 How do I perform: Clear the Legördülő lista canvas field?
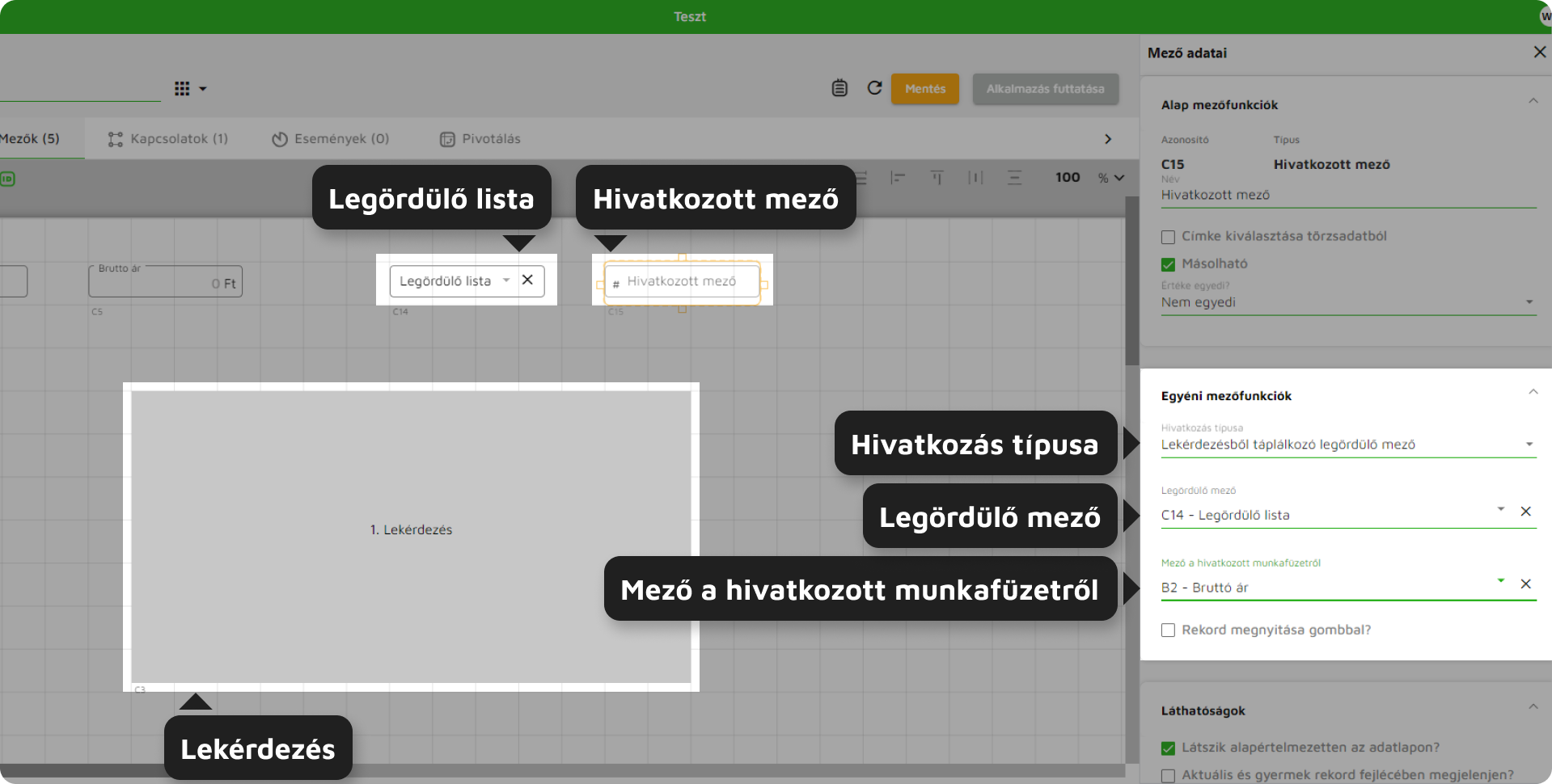pyautogui.click(x=527, y=280)
